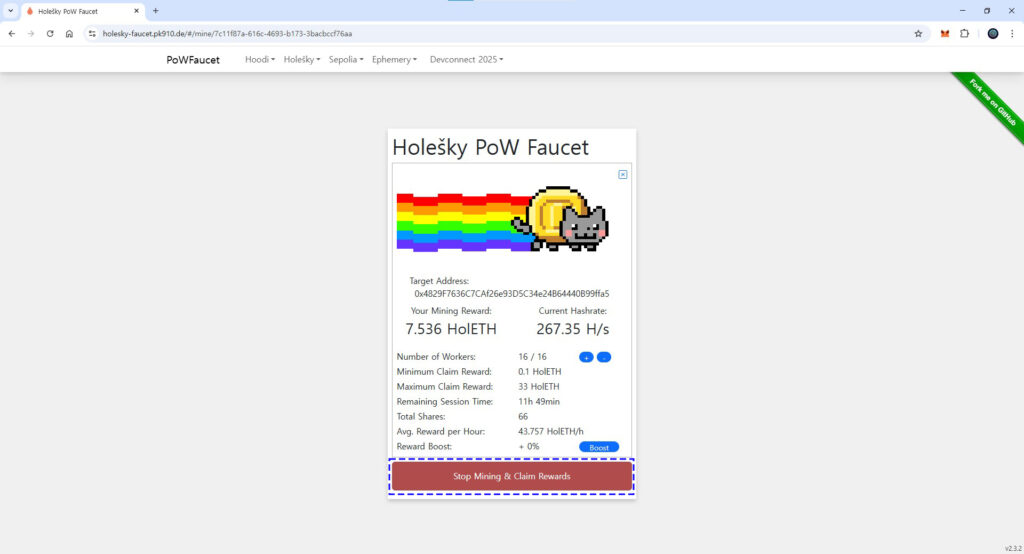The image size is (1024, 554).
Task: Expand the Holešky navbar dropdown
Action: 302,60
